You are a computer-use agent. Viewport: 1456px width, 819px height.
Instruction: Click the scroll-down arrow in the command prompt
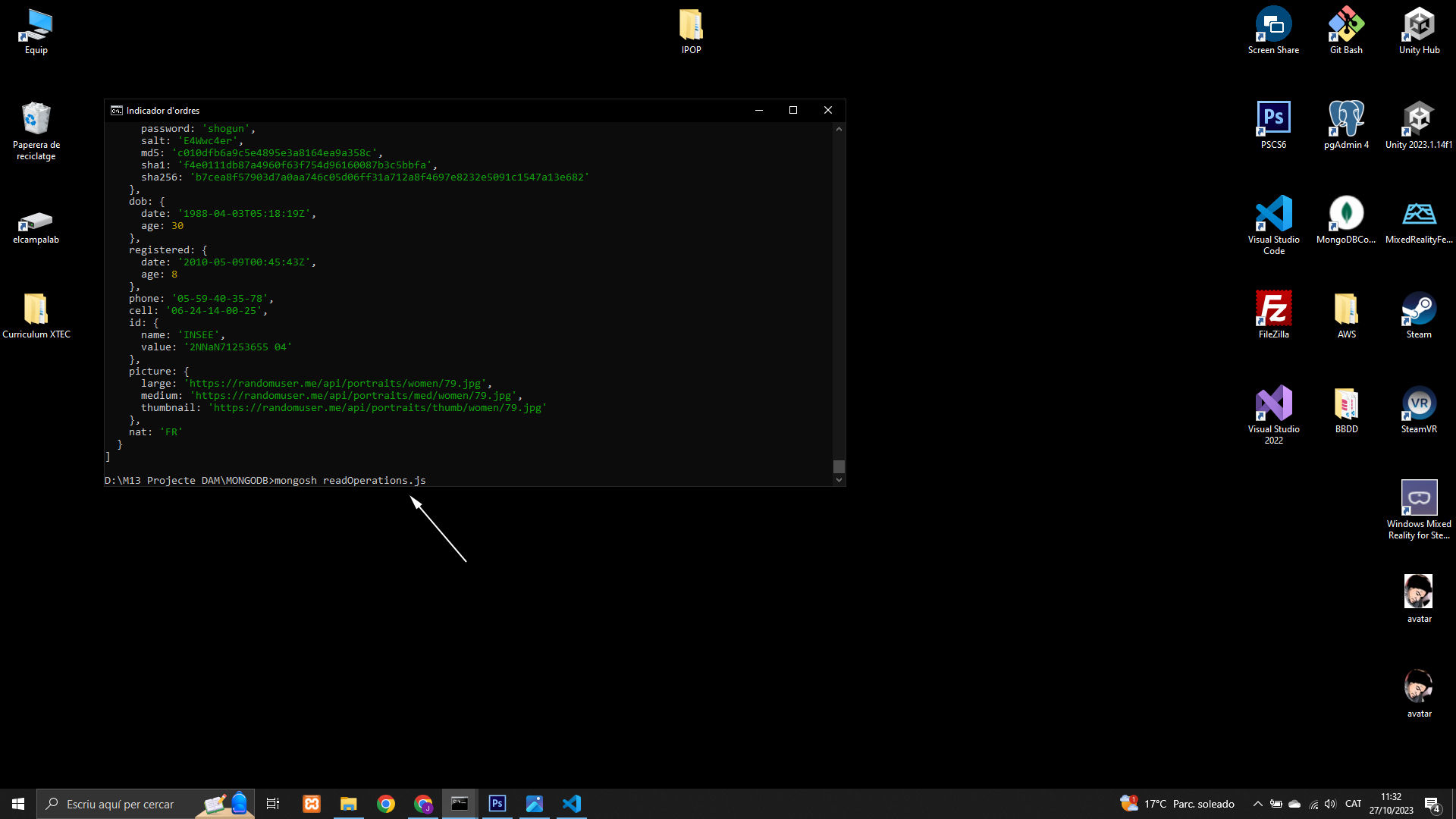pos(839,480)
